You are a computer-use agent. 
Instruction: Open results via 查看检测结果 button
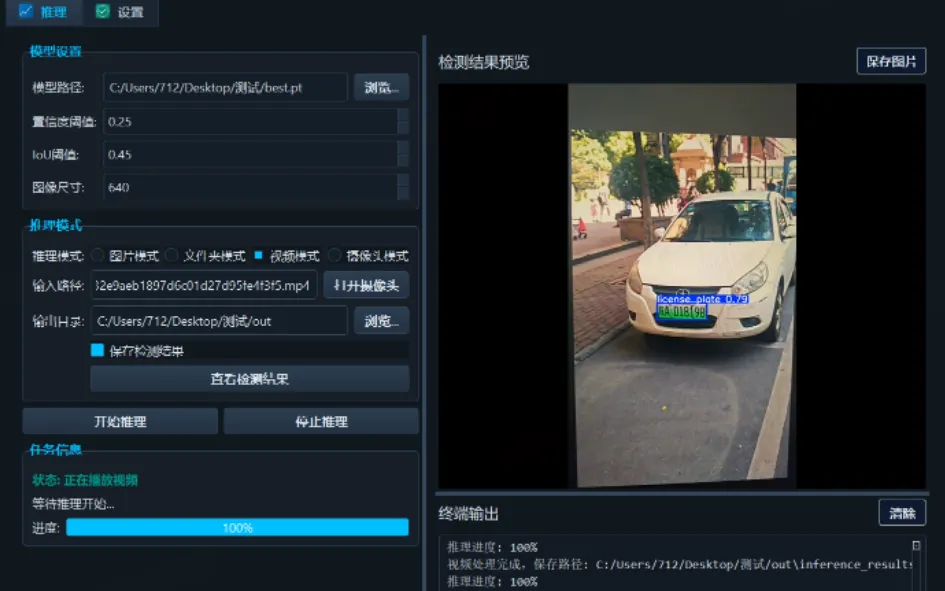[x=249, y=378]
